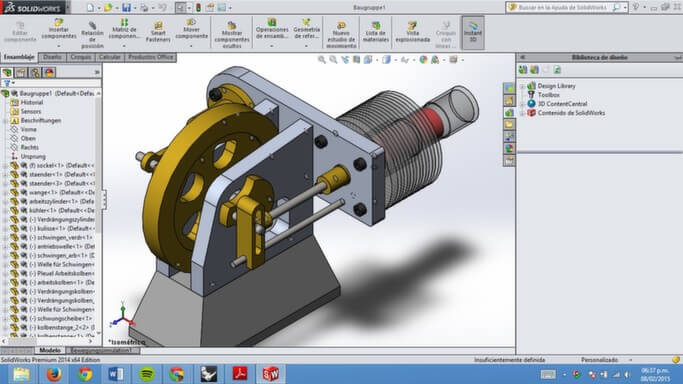Open the Smart Fasteners tool
Screen dimensions: 683x384
158,32
